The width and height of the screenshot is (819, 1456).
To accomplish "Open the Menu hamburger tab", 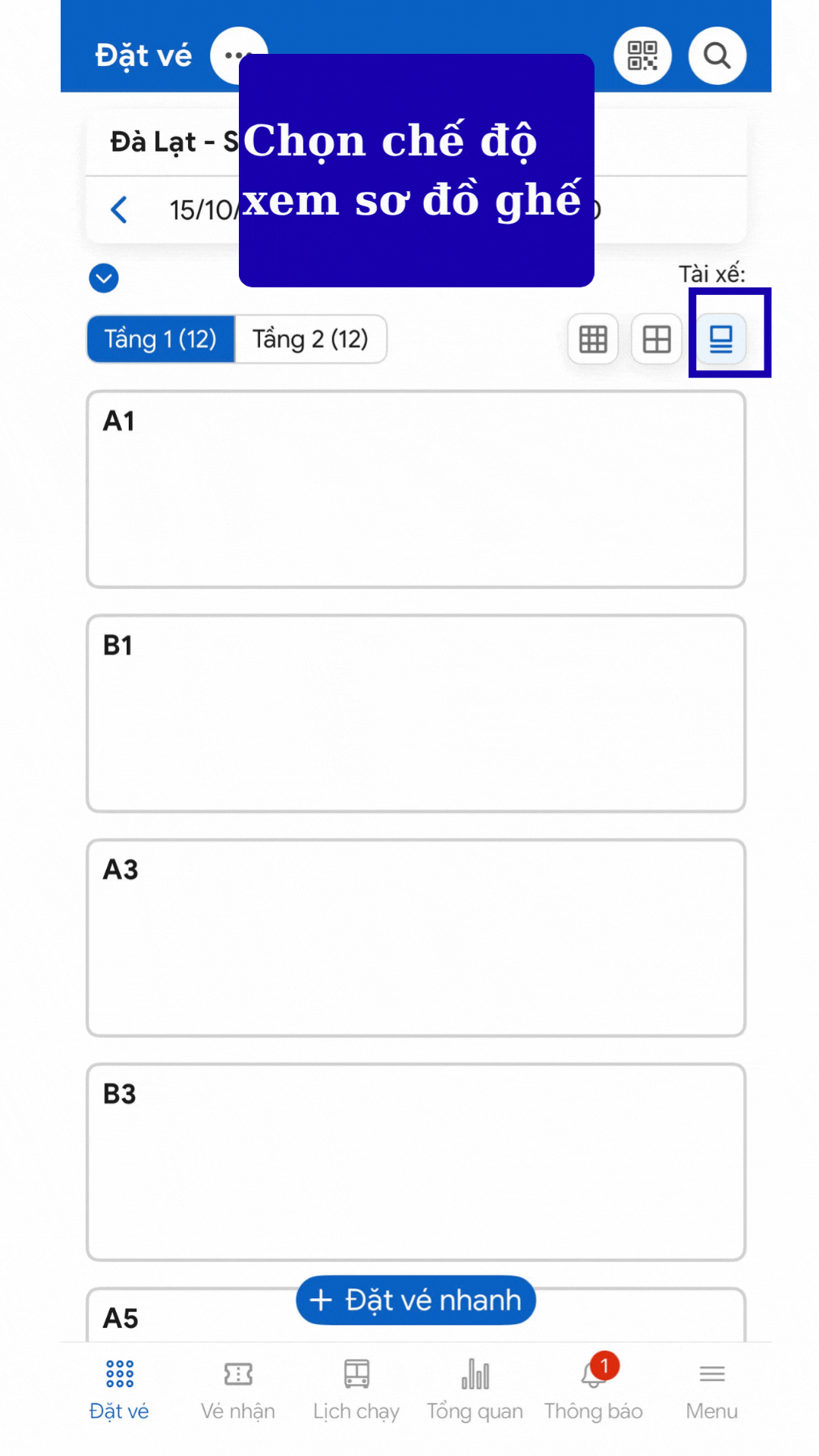I will pos(712,1389).
